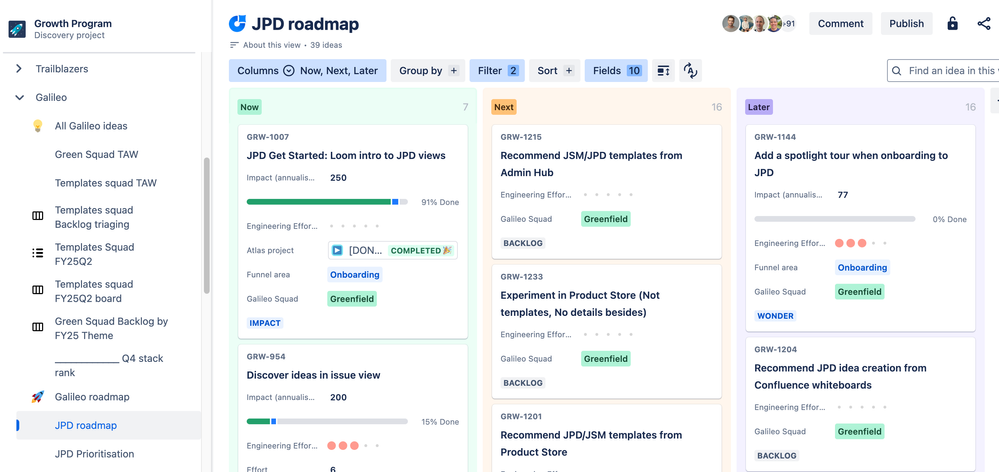Open idea Experiment in Product Store
The image size is (999, 472).
(580, 304)
